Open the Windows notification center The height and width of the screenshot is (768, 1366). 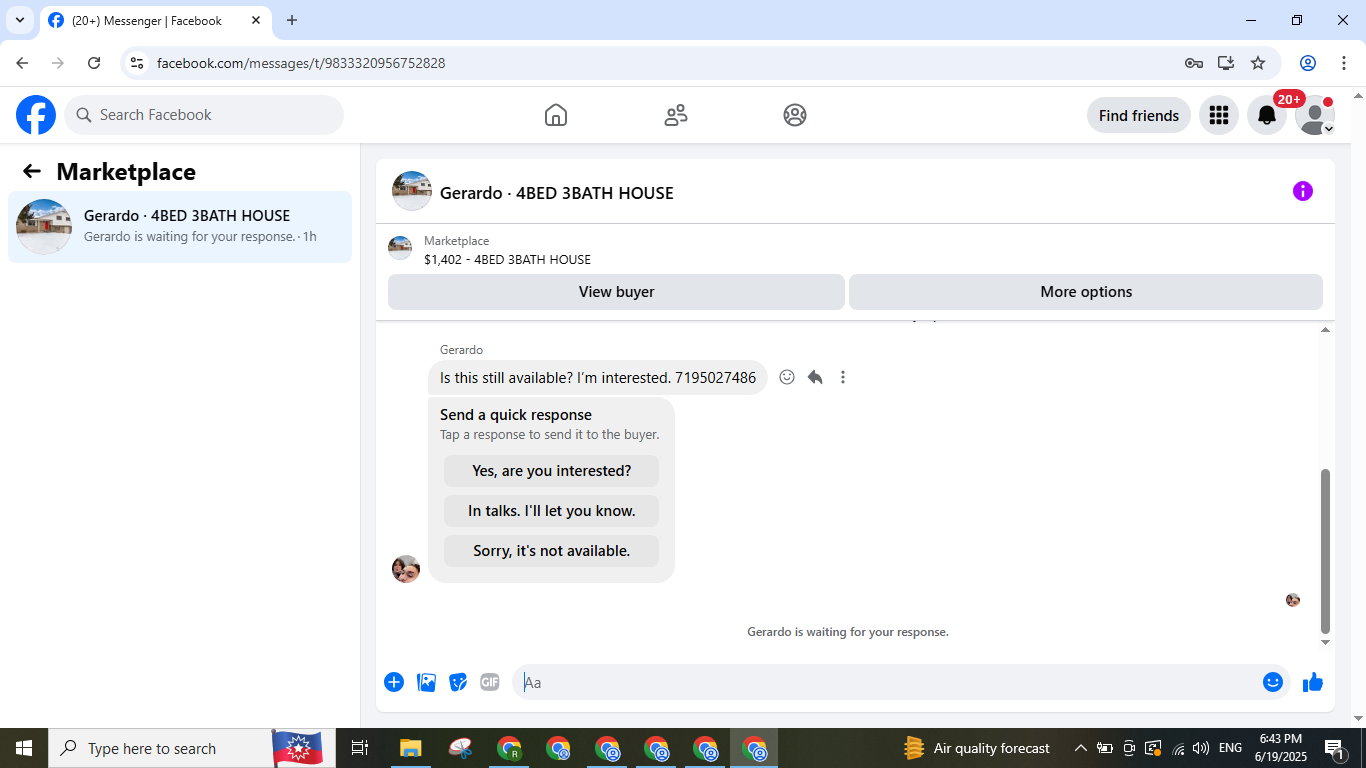(1334, 748)
